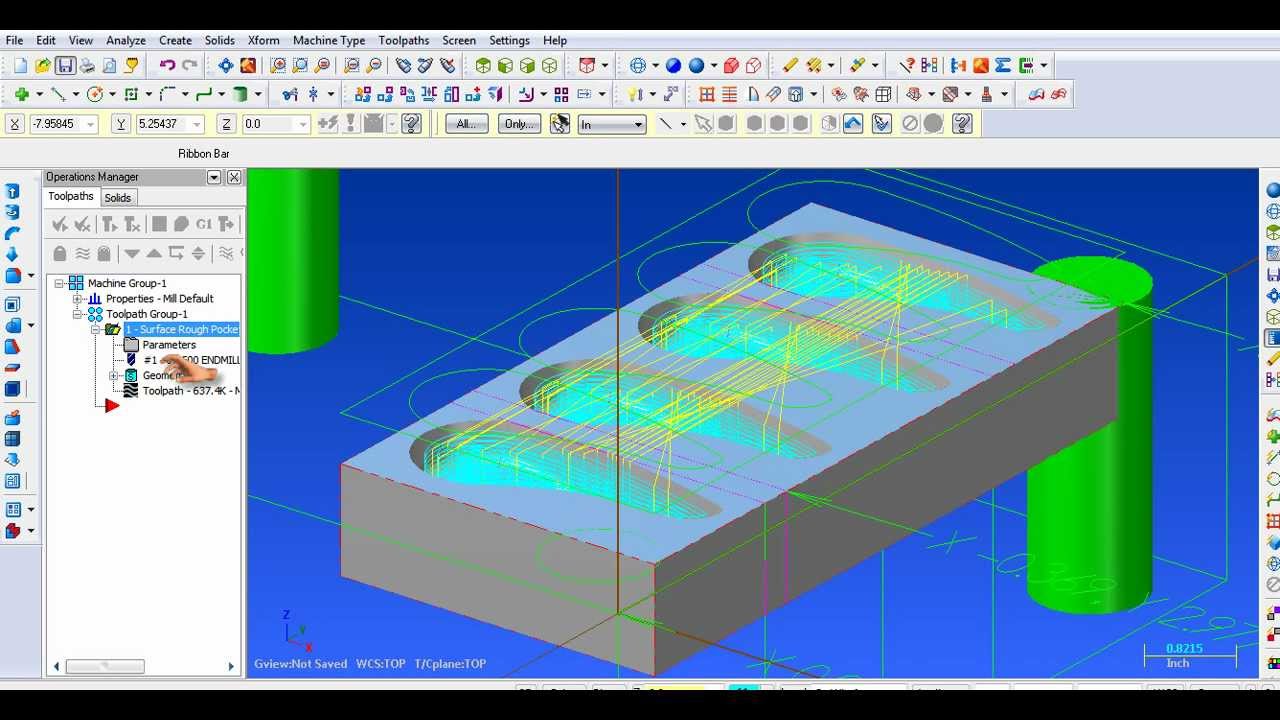Screen dimensions: 1280x720
Task: Click the help question mark beside the Z field
Action: point(412,124)
